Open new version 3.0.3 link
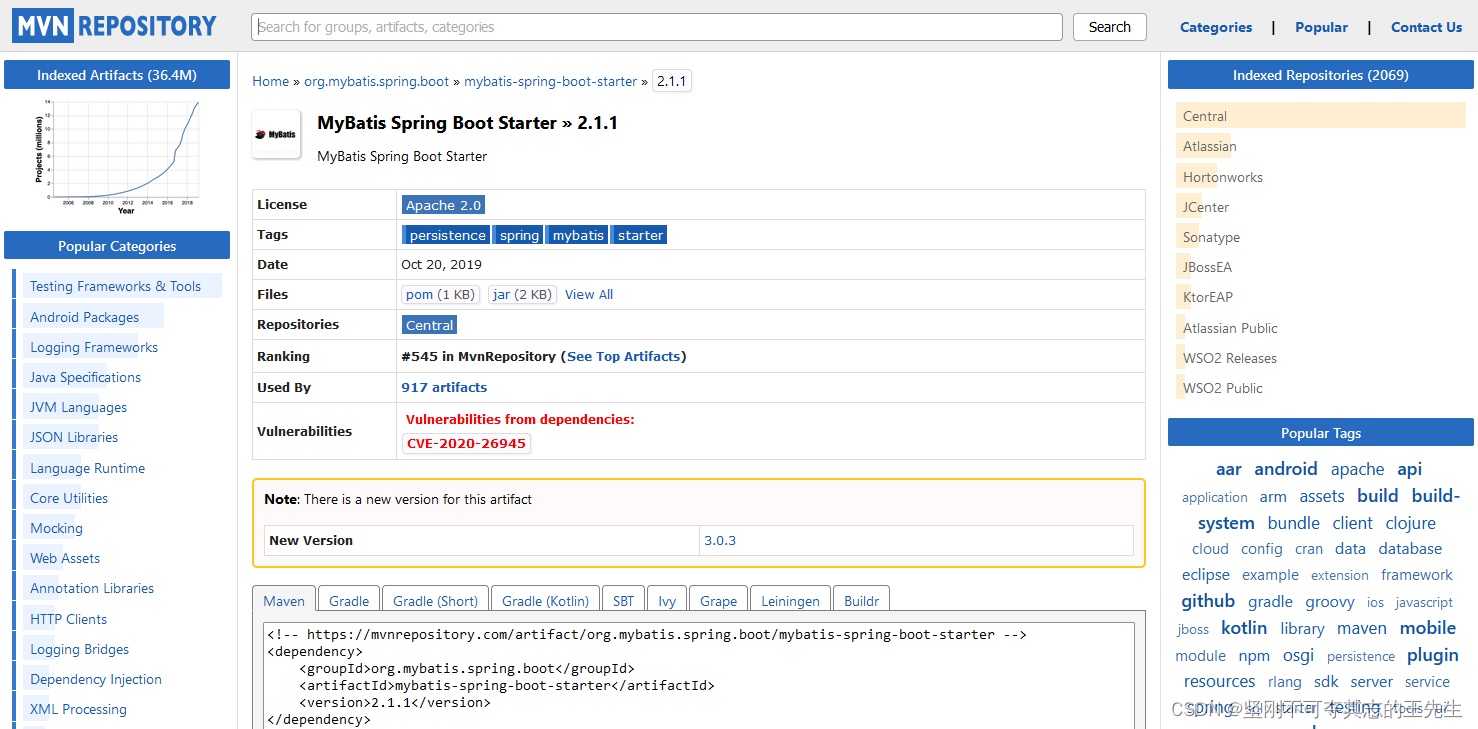This screenshot has height=729, width=1478. 720,540
